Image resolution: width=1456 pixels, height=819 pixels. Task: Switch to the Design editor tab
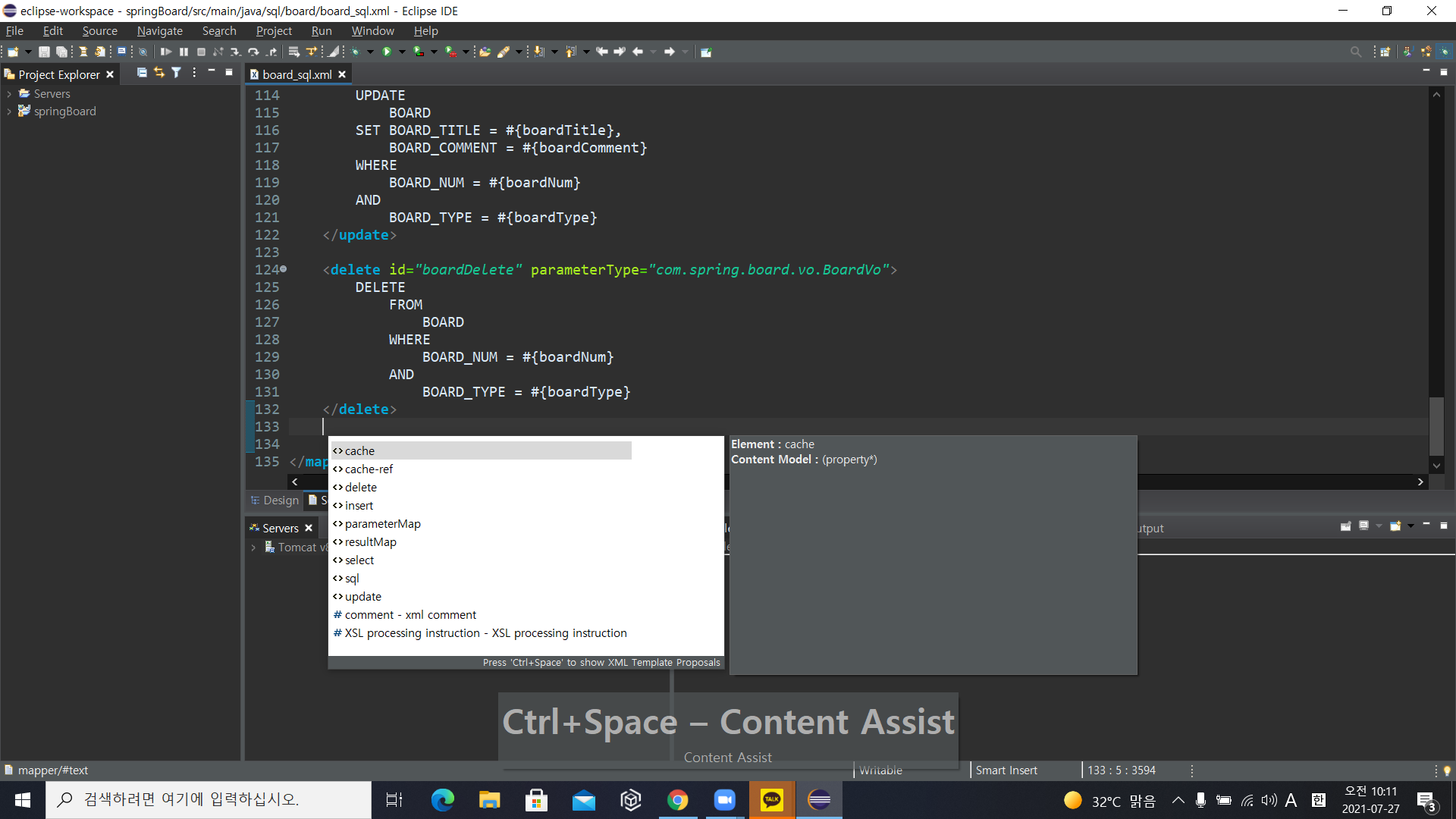275,500
